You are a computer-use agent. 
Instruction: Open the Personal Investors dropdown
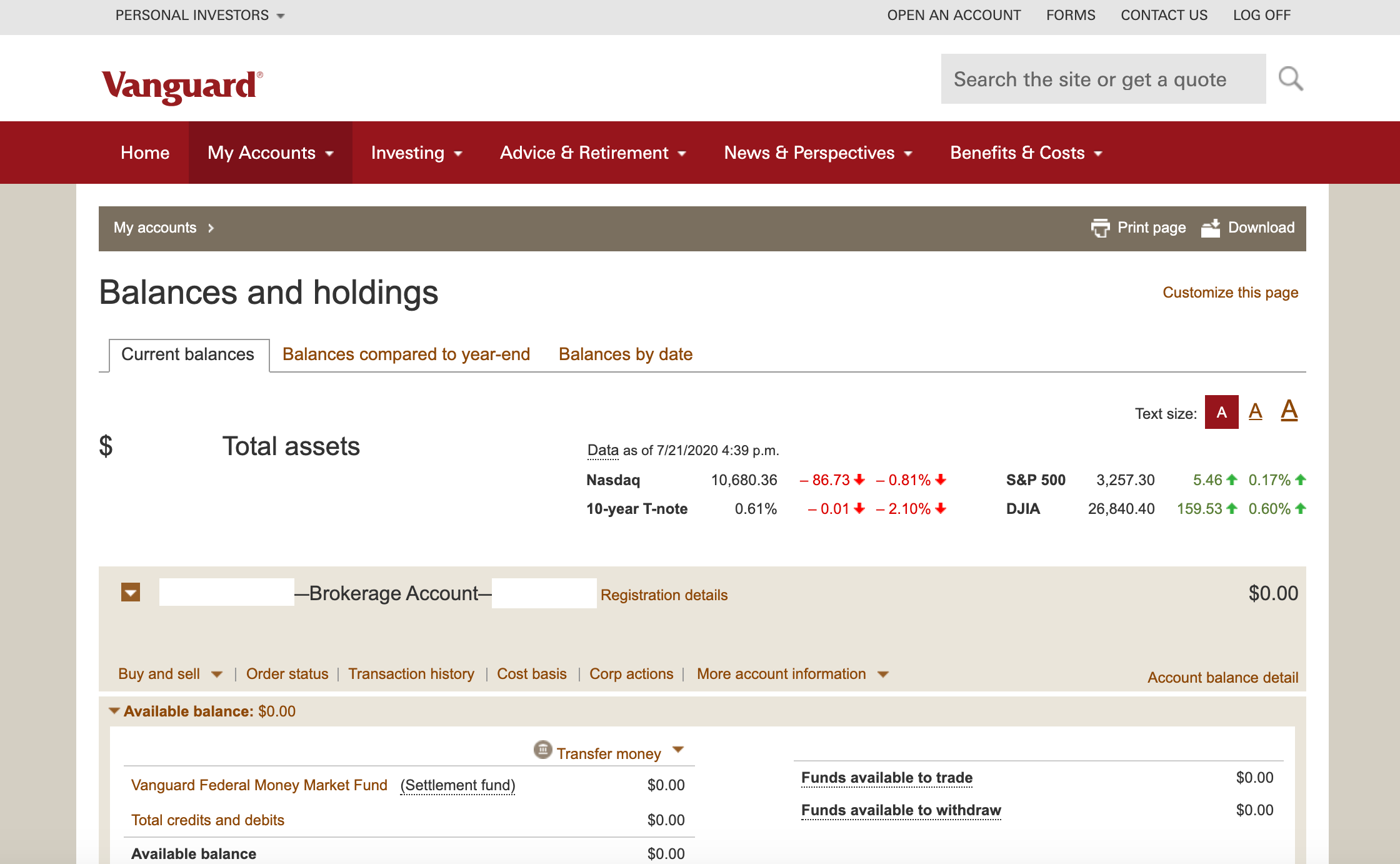coord(200,15)
